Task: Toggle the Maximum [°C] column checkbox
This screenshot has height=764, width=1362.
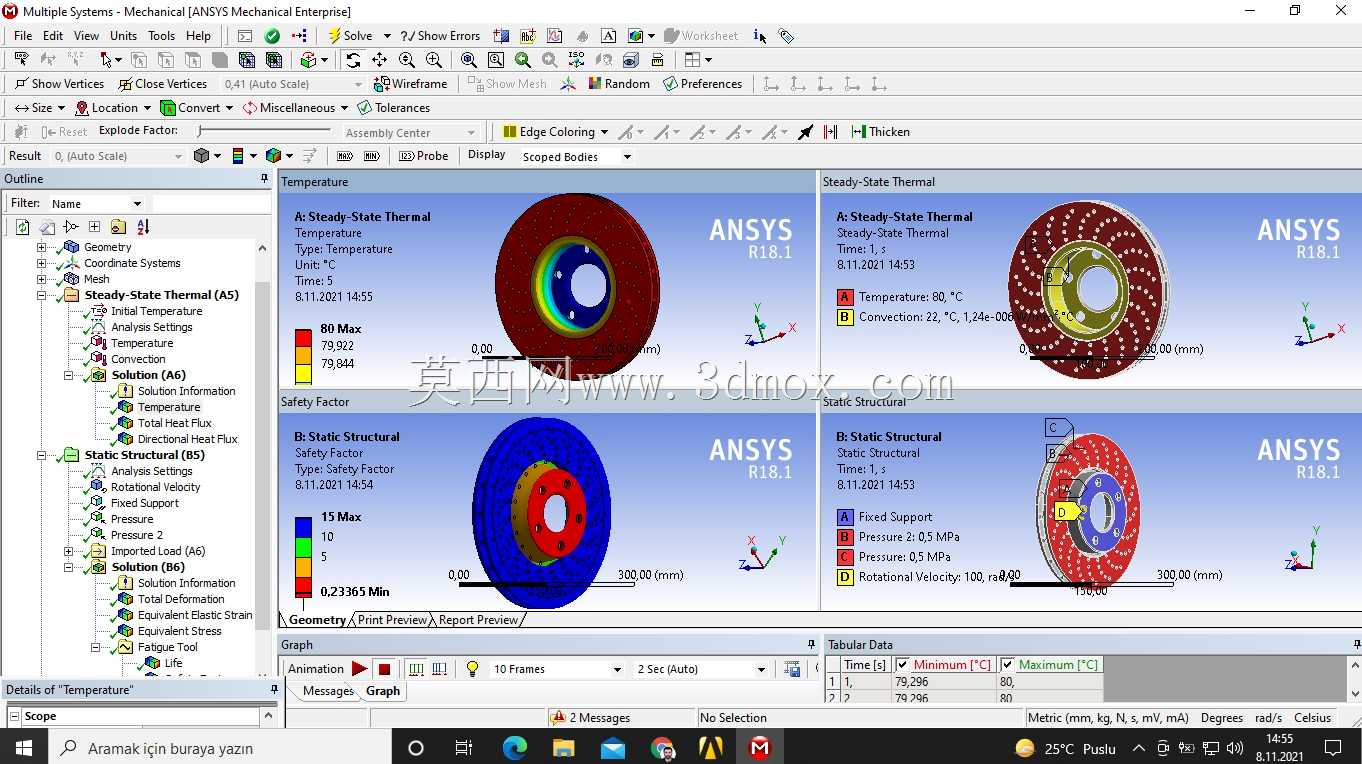Action: click(x=1008, y=665)
